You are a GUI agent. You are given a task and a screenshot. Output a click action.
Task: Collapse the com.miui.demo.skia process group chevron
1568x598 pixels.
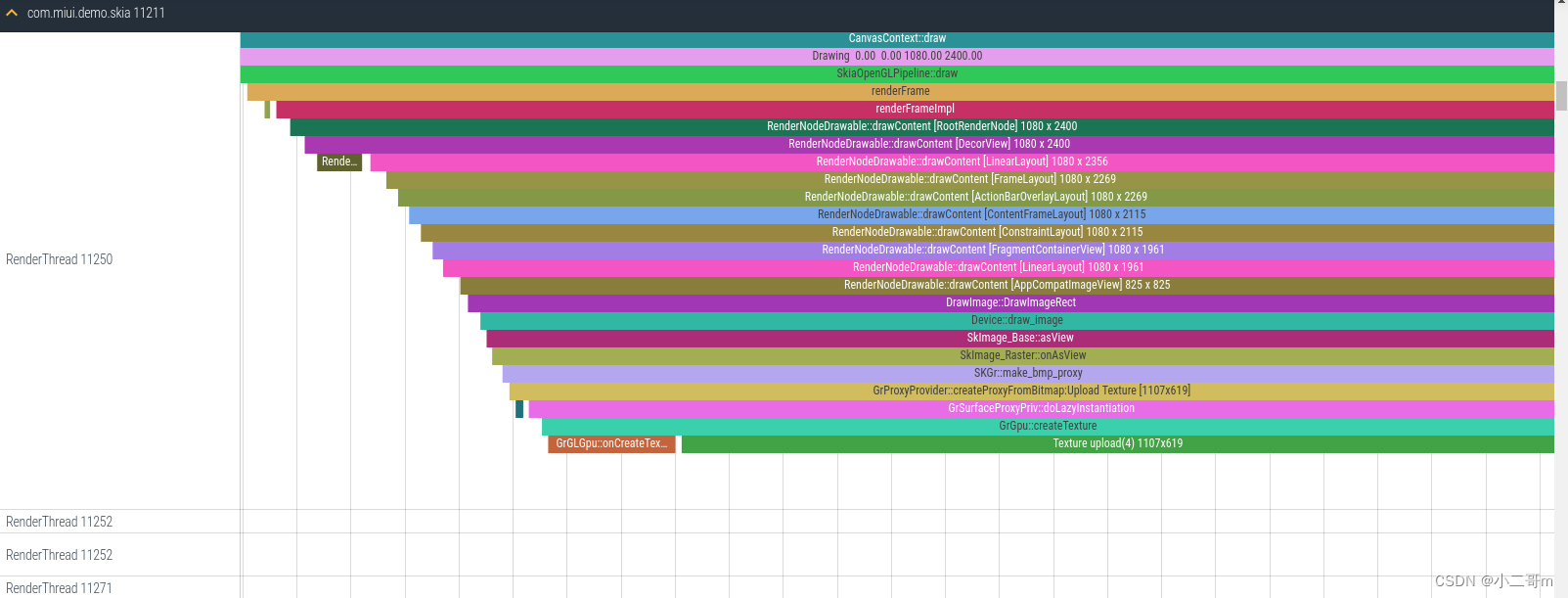[12, 13]
